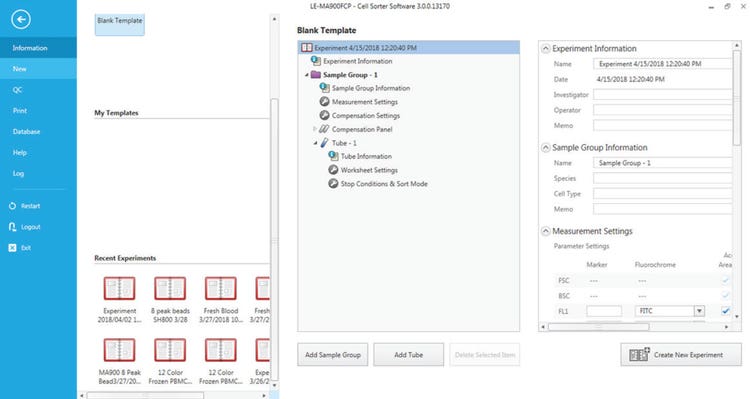750x399 pixels.
Task: Open recent experiment 'MA900 8 Peak Bead'
Action: click(120, 361)
